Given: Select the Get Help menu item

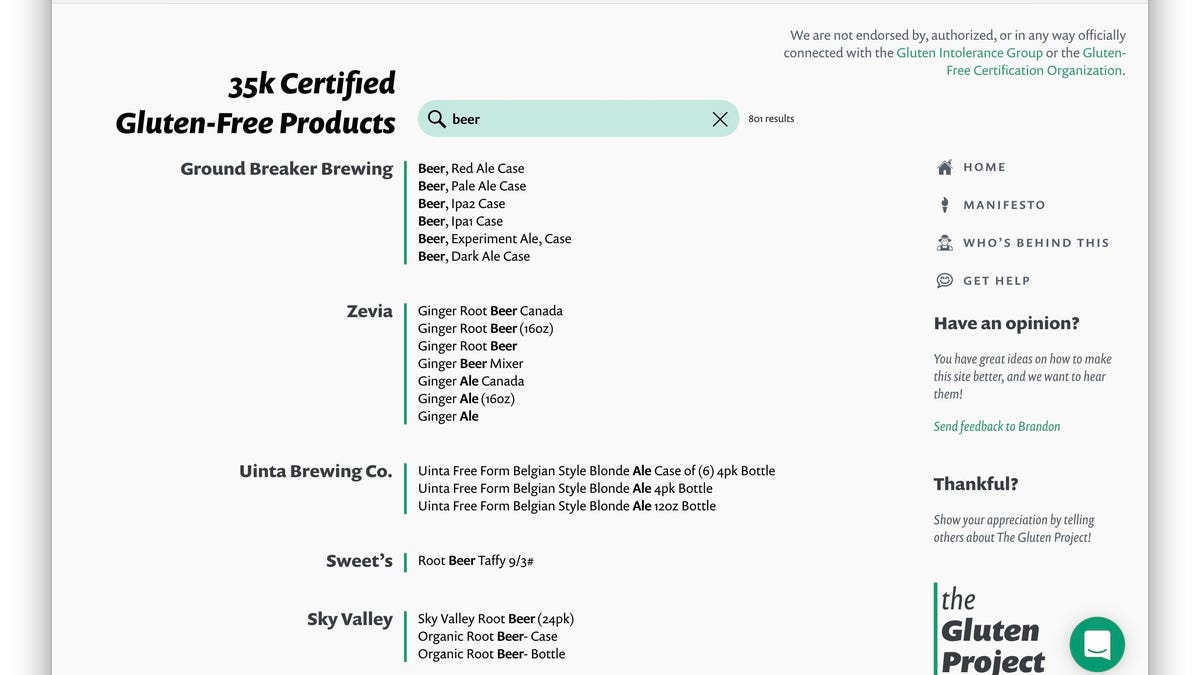Looking at the screenshot, I should [x=996, y=281].
